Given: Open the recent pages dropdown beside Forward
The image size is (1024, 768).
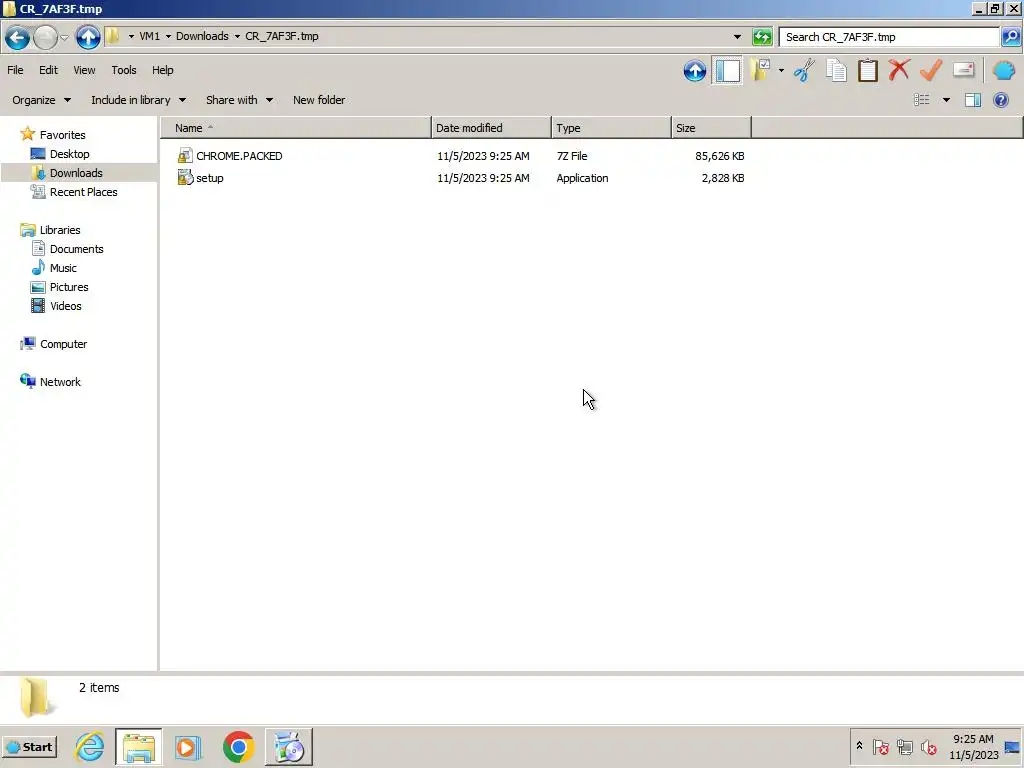Looking at the screenshot, I should click(64, 37).
